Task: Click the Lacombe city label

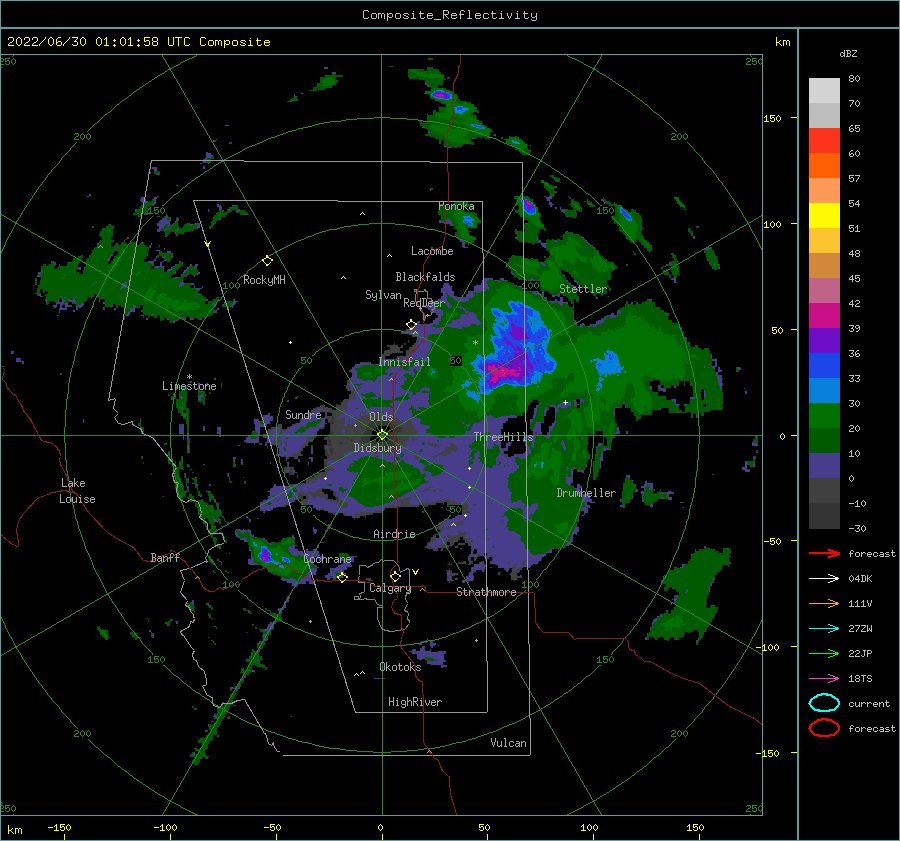Action: 432,251
